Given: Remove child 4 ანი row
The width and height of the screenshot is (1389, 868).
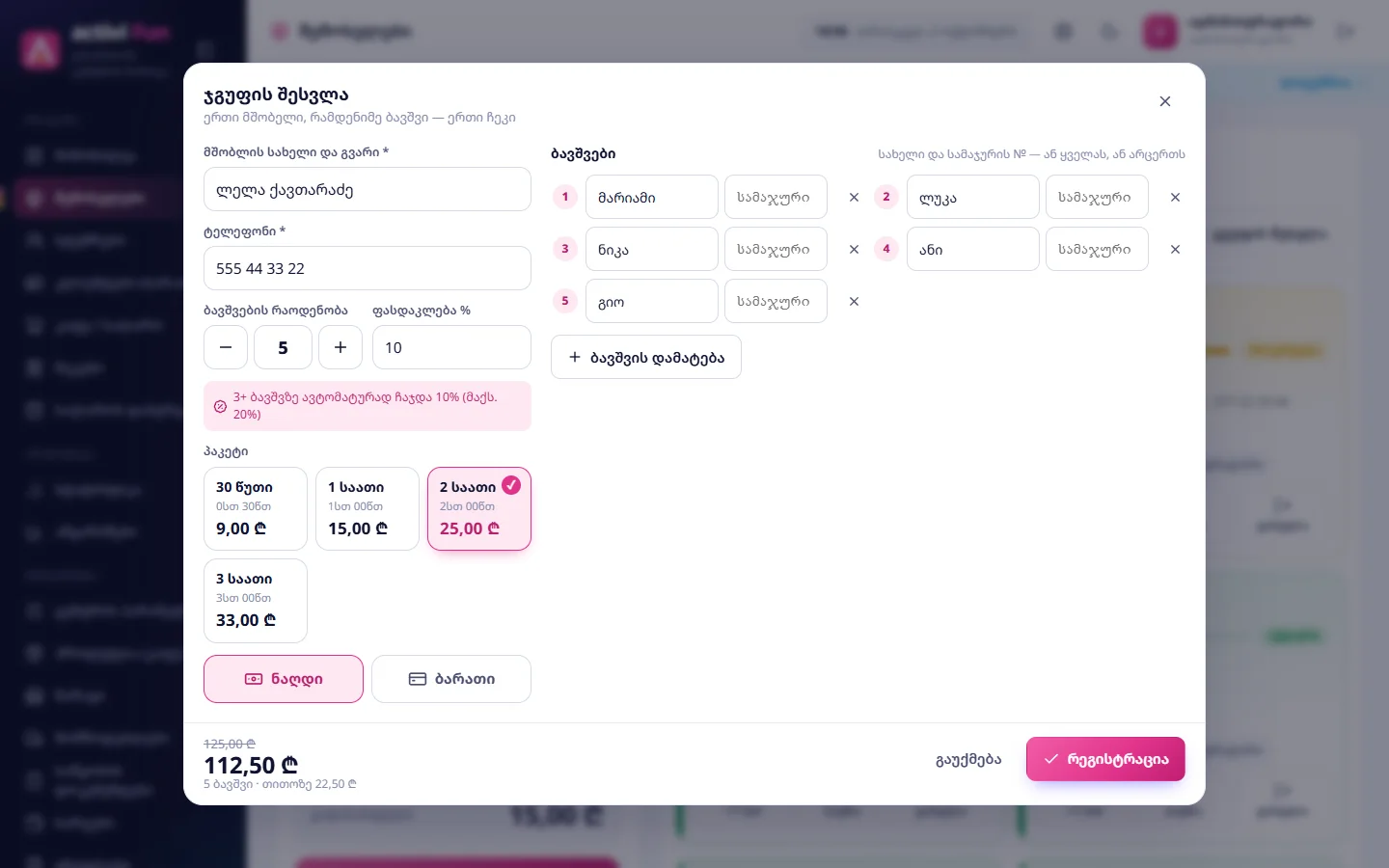Looking at the screenshot, I should tap(1175, 249).
